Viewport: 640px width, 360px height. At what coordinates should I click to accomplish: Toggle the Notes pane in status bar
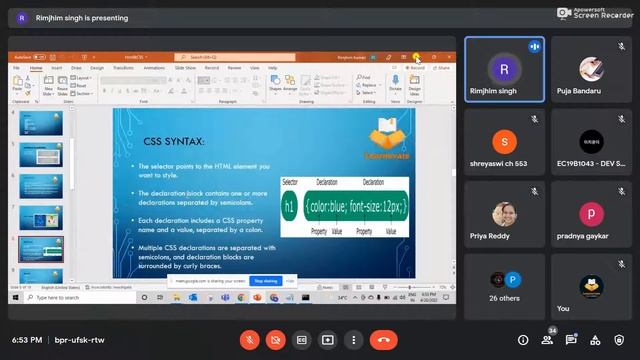325,287
